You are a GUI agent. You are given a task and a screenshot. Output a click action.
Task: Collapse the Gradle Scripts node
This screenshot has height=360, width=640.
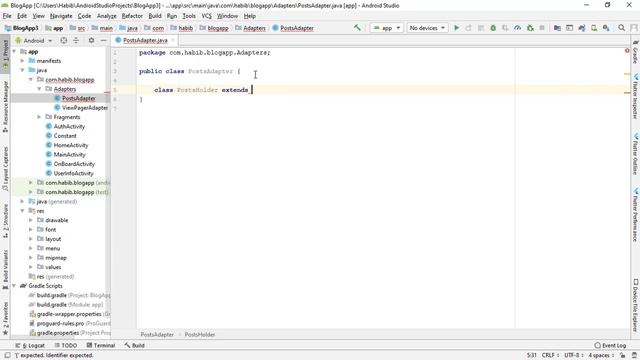pos(15,286)
